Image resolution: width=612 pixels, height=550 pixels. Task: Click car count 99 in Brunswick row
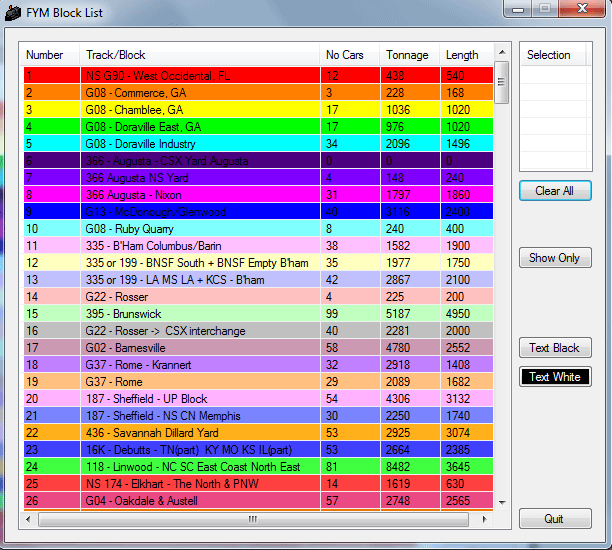[x=332, y=314]
